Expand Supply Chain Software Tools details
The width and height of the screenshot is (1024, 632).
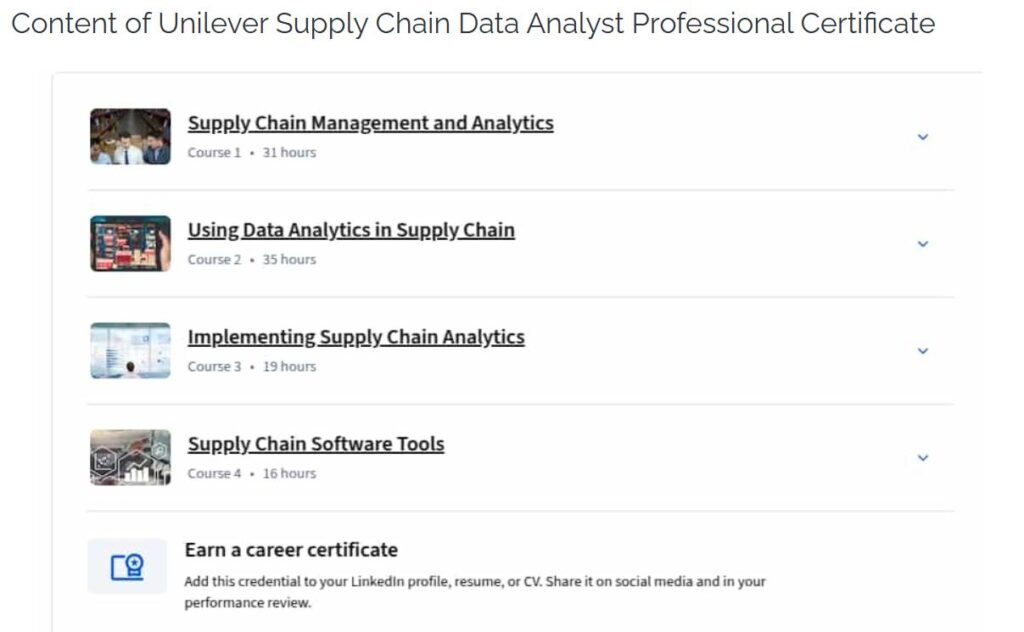coord(922,458)
